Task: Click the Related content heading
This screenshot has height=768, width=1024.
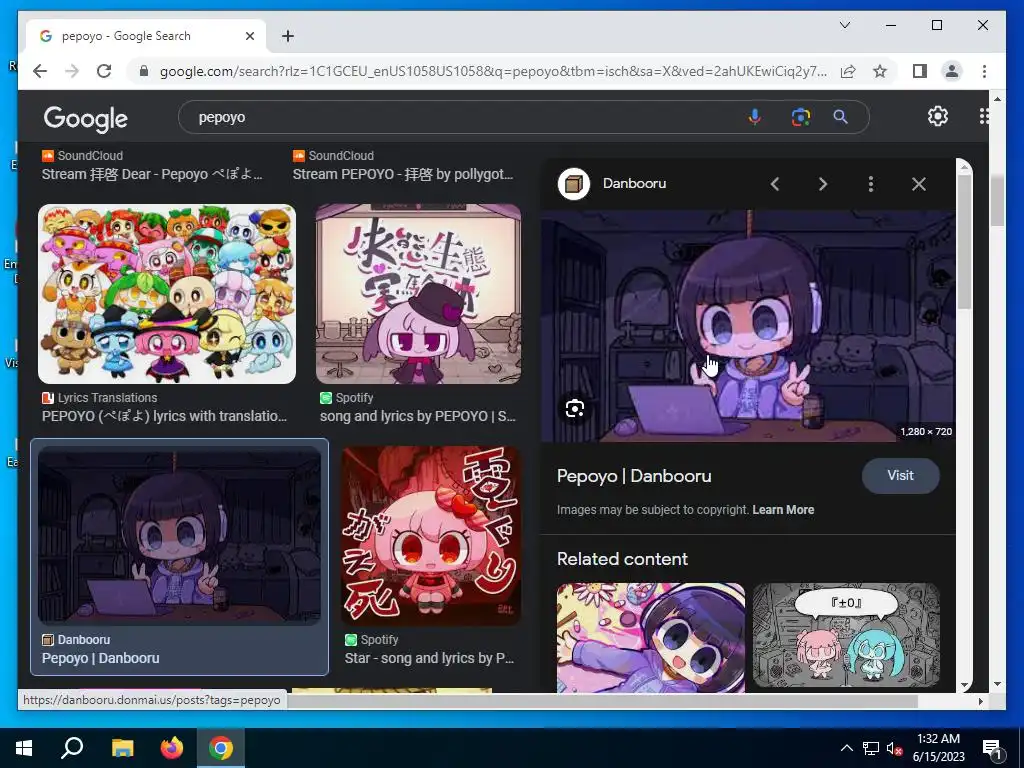Action: click(622, 559)
